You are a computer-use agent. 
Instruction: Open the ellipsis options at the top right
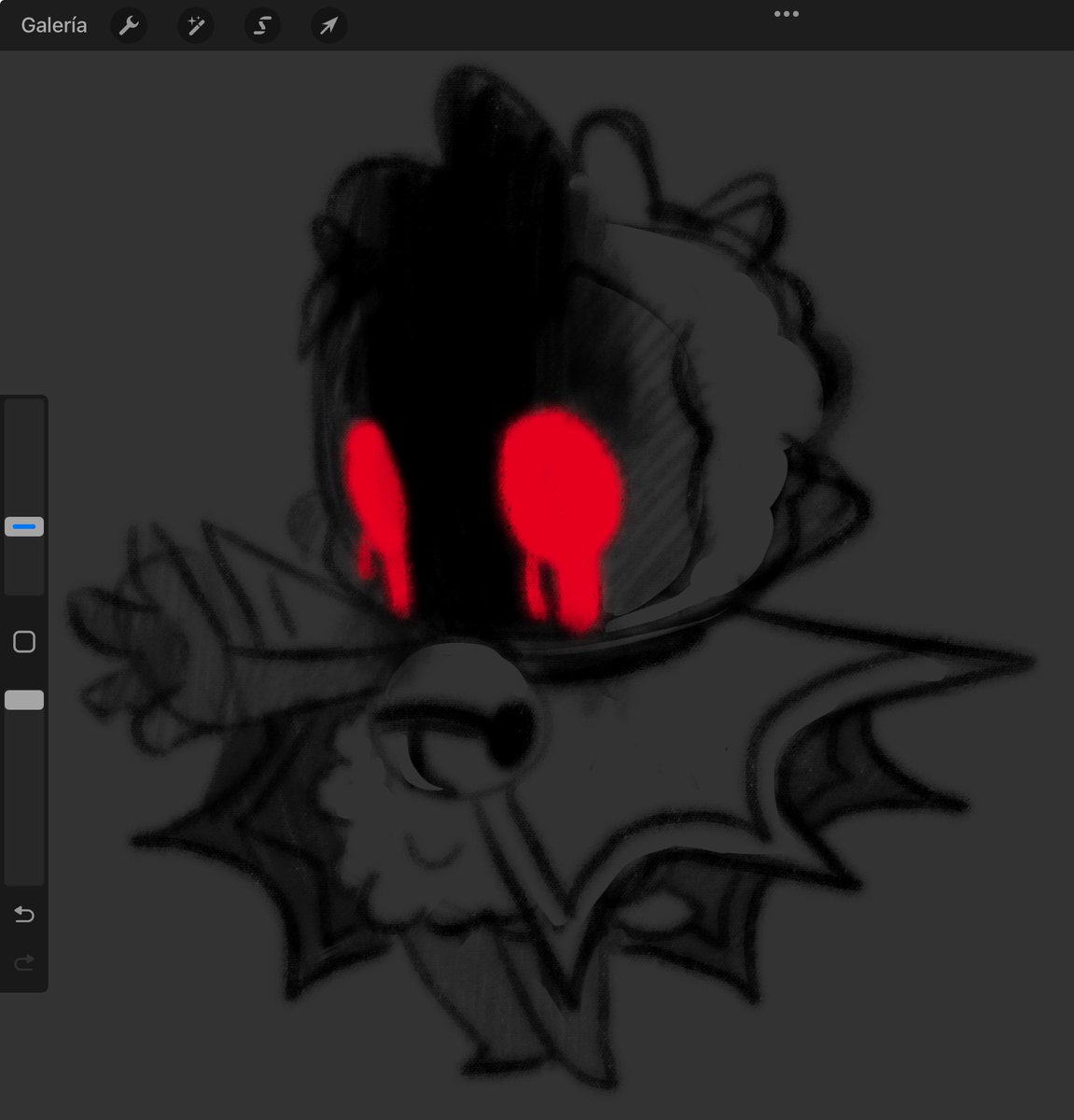[786, 12]
